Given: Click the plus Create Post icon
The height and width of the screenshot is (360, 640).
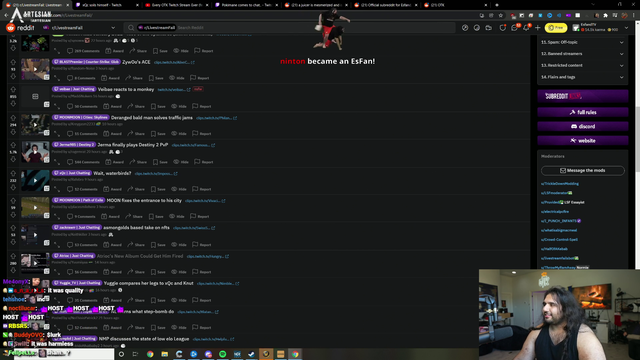Looking at the screenshot, I should coord(538,28).
